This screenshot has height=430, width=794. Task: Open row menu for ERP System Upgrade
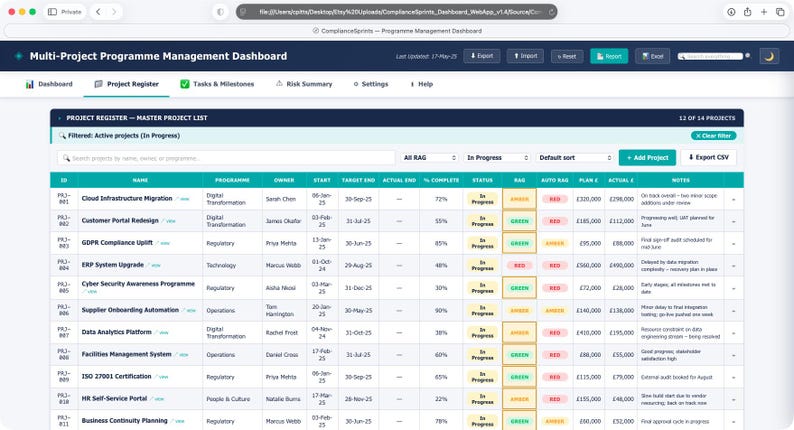pyautogui.click(x=733, y=266)
